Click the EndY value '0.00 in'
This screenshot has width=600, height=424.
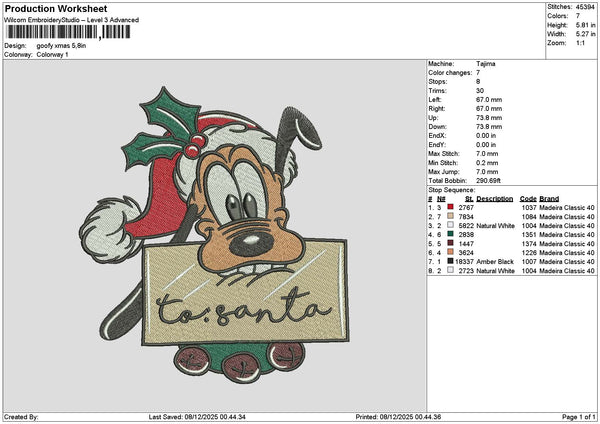tap(486, 145)
